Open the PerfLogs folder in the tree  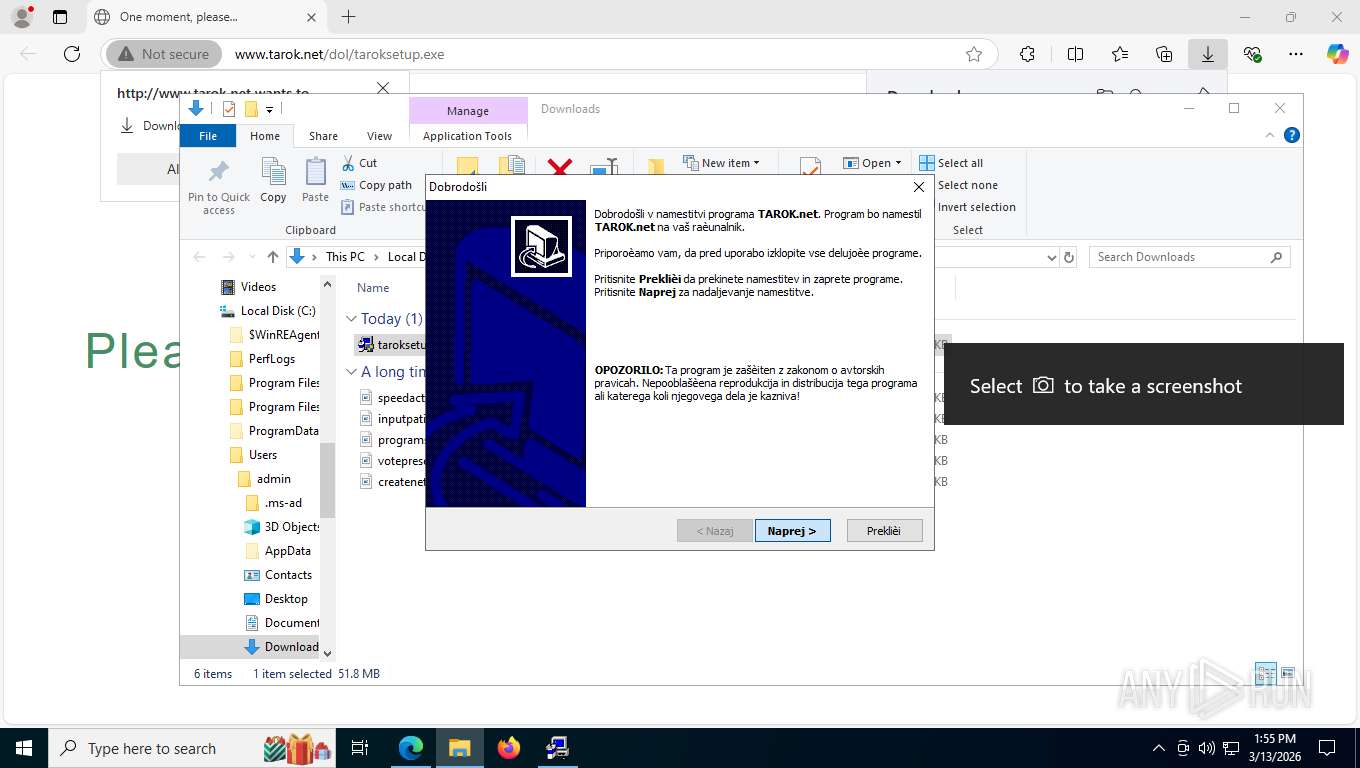click(x=263, y=359)
